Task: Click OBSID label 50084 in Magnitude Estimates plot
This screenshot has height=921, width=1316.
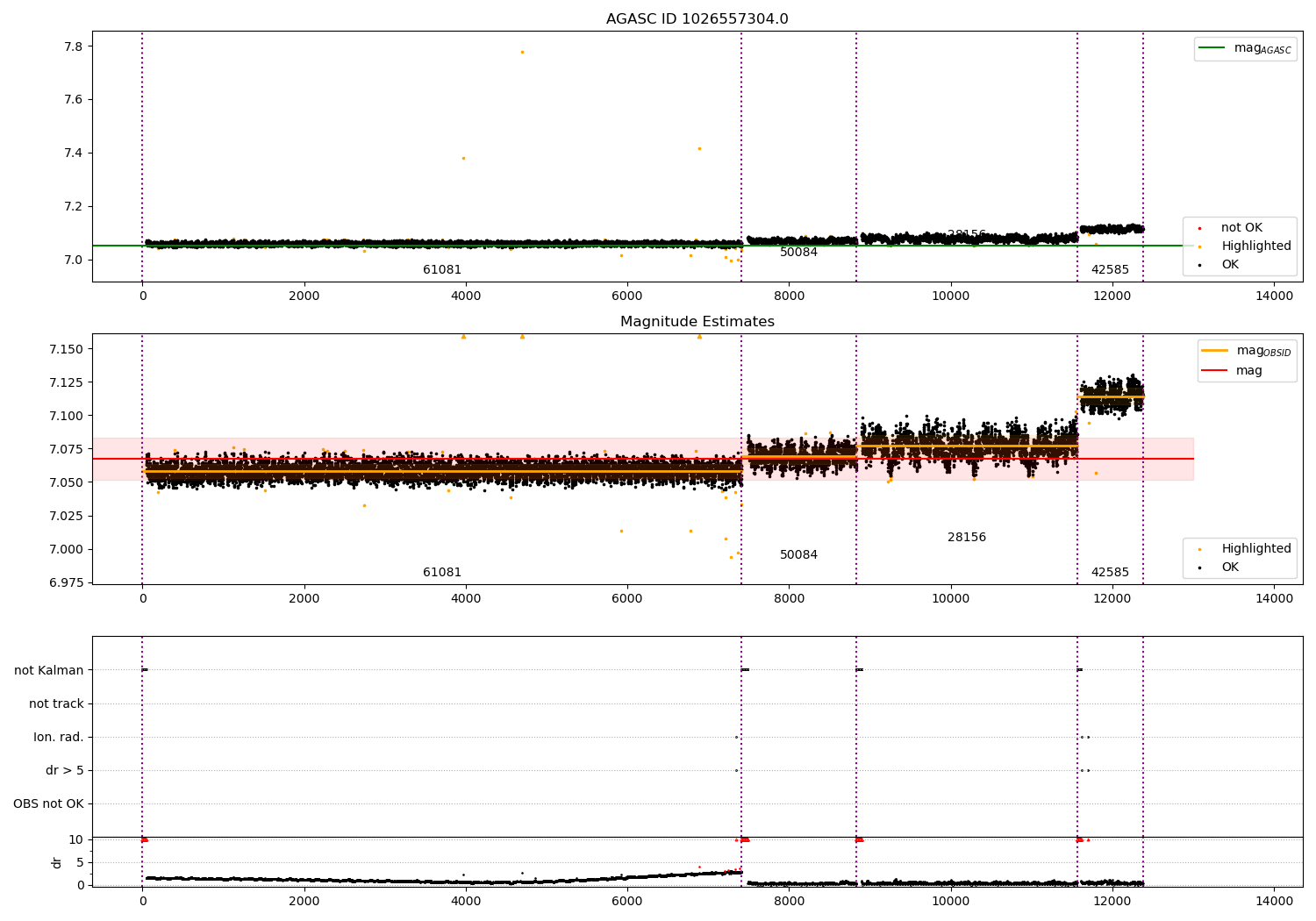Action: click(798, 555)
